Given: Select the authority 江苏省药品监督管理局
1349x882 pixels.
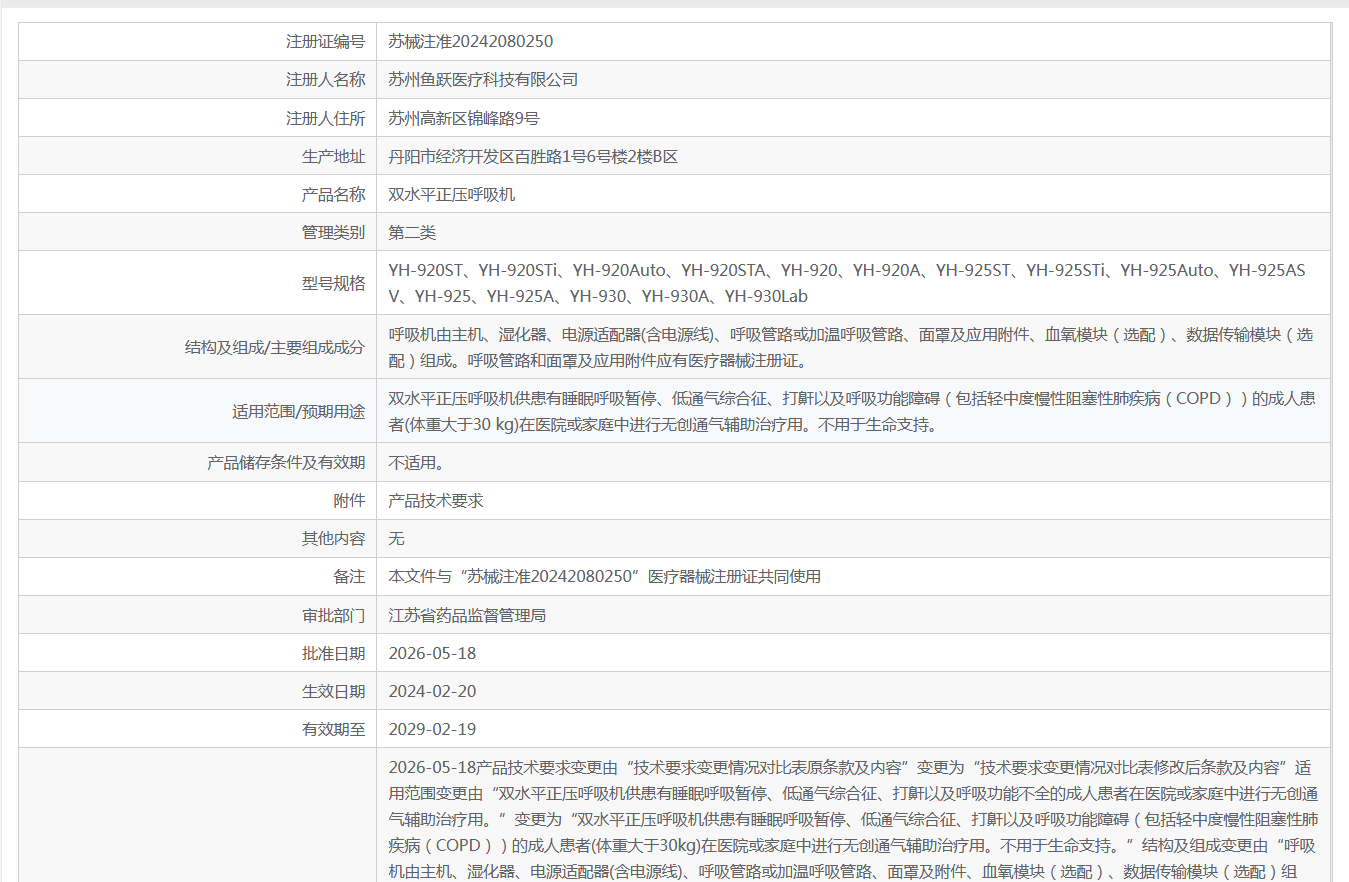Looking at the screenshot, I should pos(467,615).
